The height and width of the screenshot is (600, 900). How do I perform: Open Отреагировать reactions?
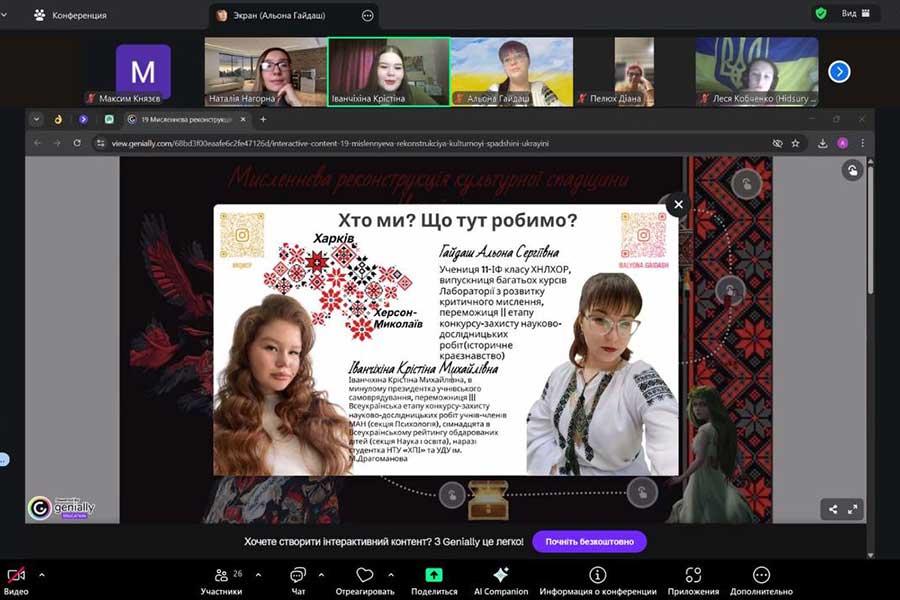(365, 582)
